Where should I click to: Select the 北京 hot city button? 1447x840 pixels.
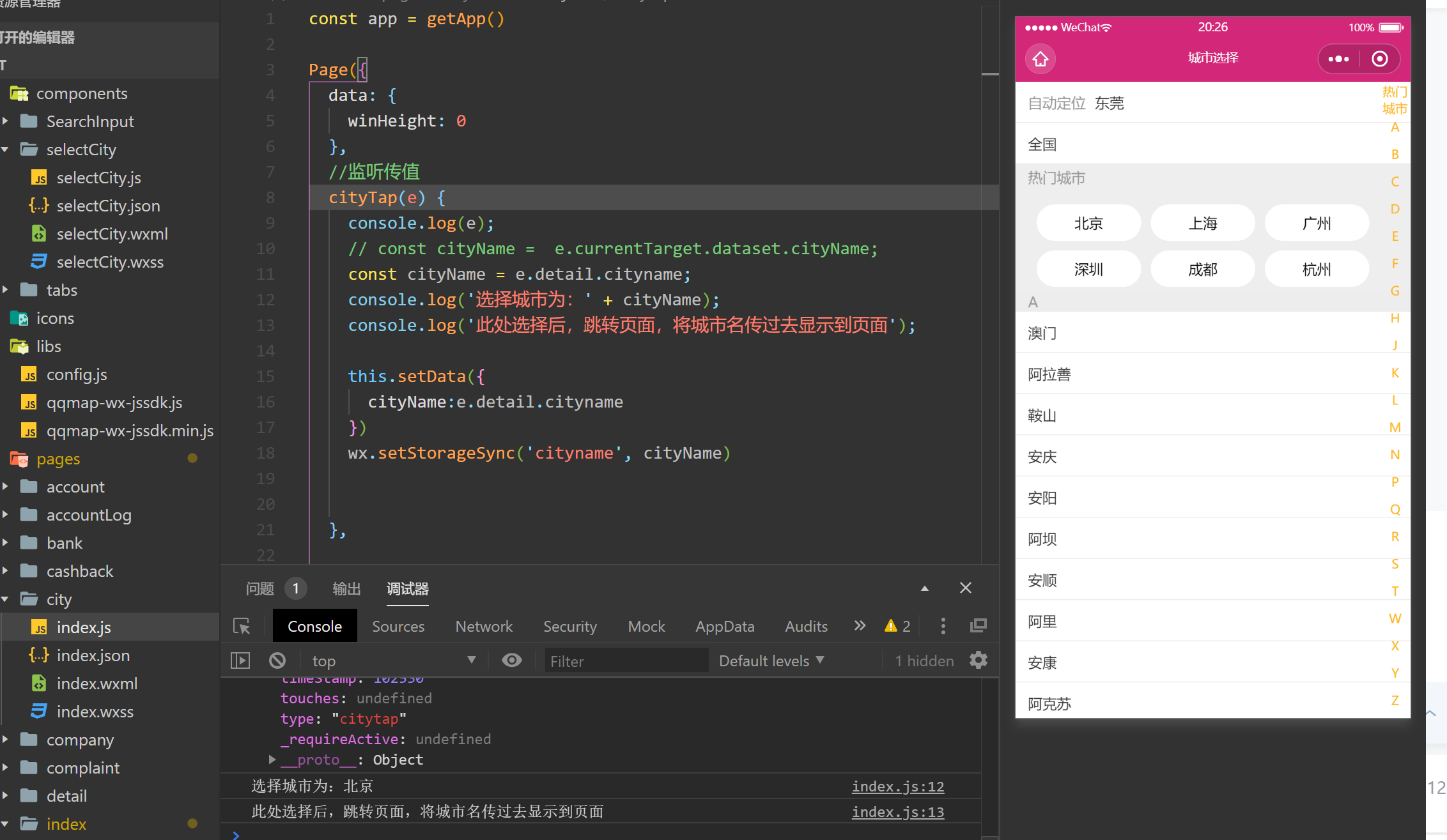1088,224
